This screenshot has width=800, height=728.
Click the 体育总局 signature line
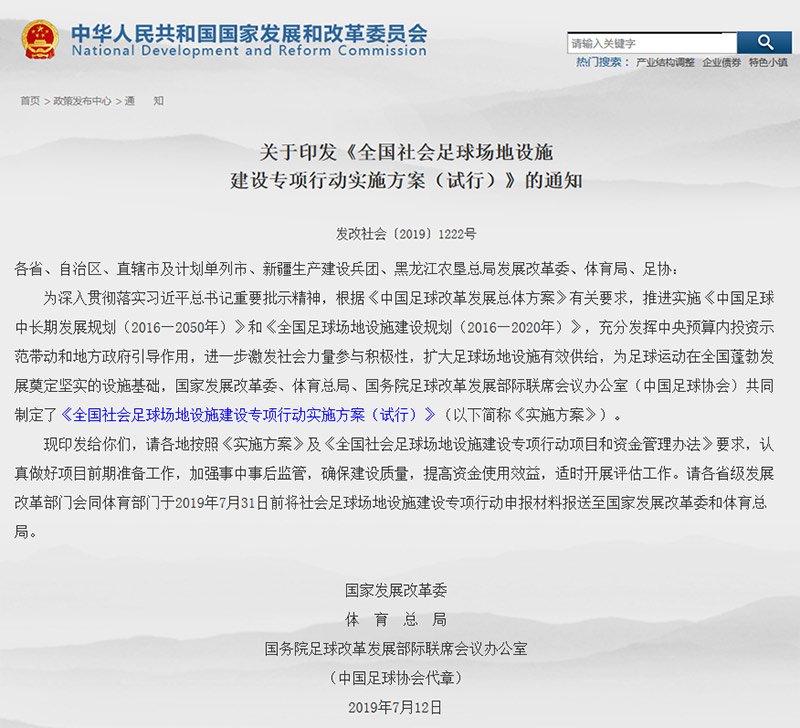coord(399,620)
